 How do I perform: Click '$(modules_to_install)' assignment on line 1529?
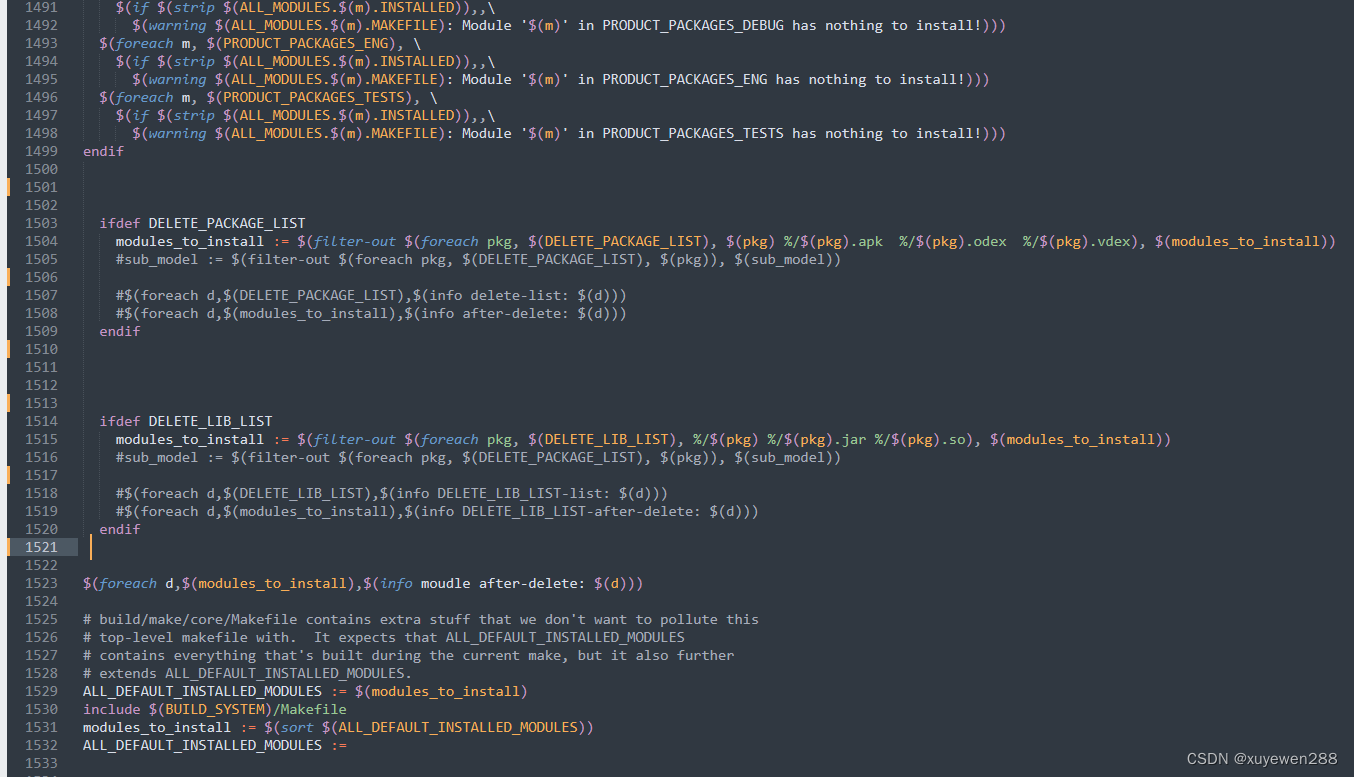(x=441, y=691)
